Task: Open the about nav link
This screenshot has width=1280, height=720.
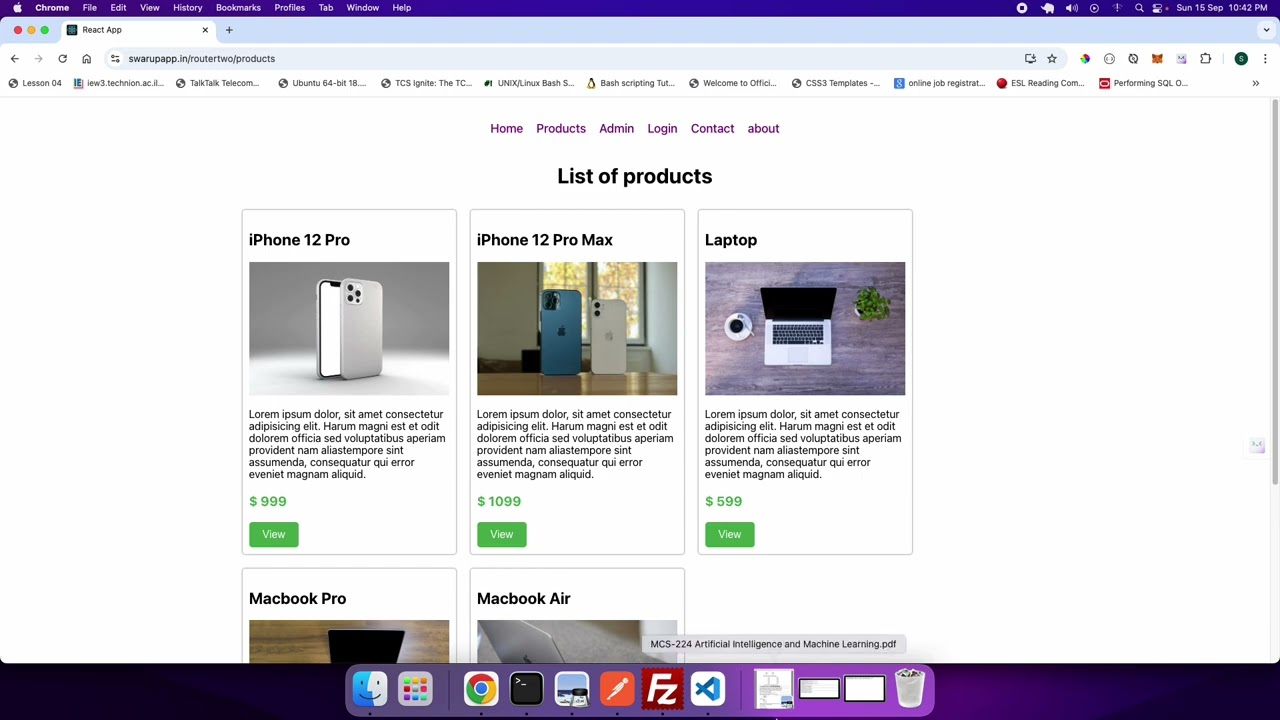Action: (x=763, y=129)
